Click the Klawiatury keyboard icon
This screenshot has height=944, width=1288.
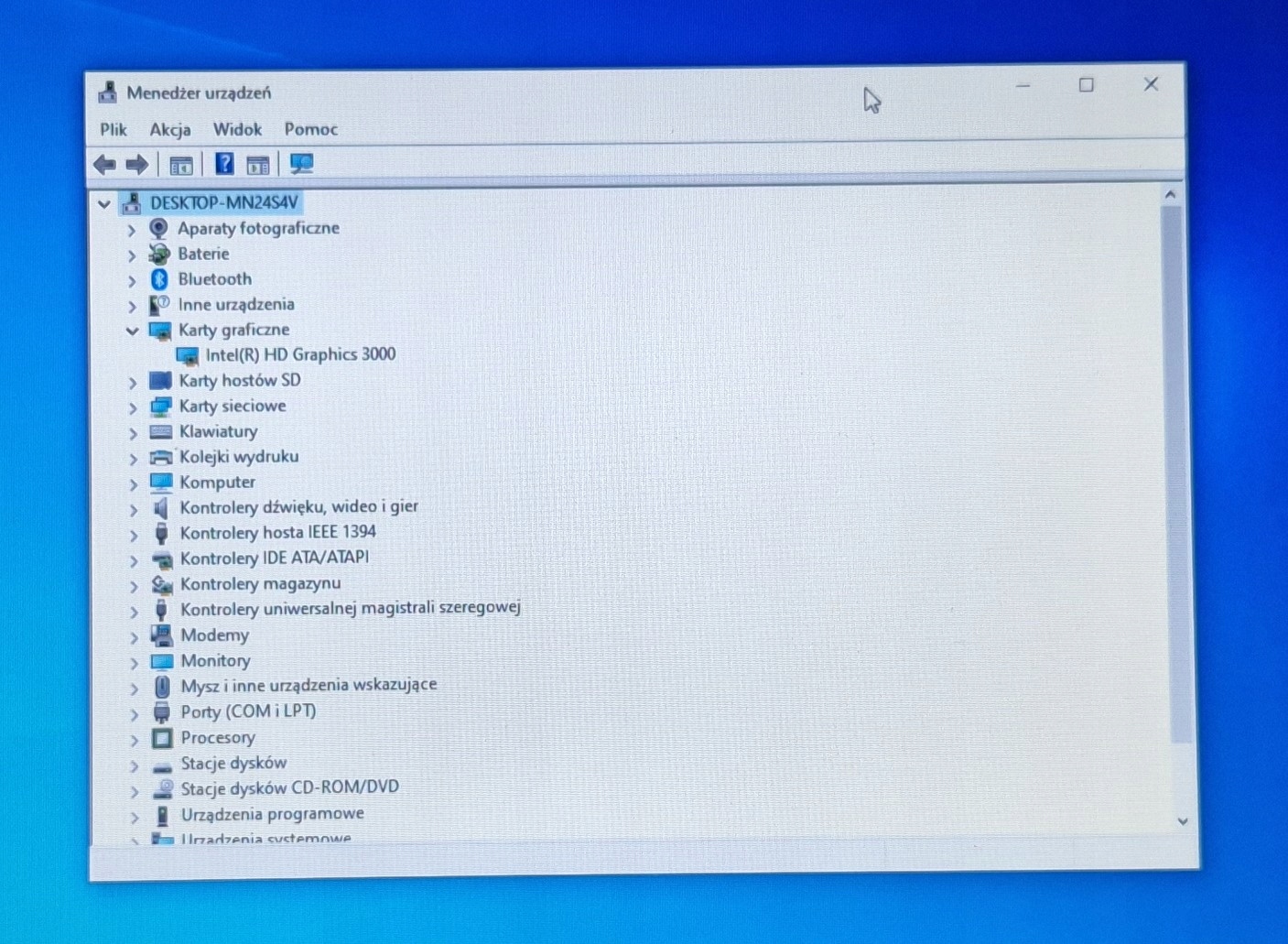(161, 431)
